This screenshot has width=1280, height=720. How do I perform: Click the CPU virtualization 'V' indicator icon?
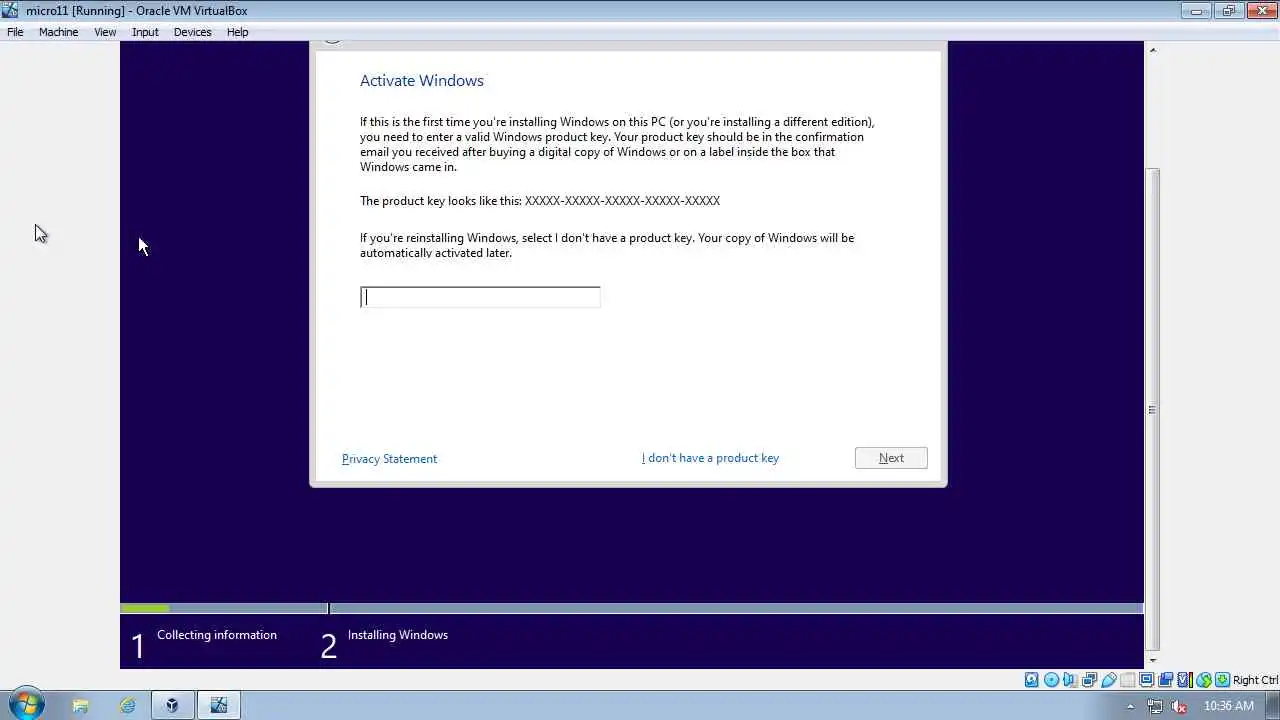pyautogui.click(x=1185, y=680)
